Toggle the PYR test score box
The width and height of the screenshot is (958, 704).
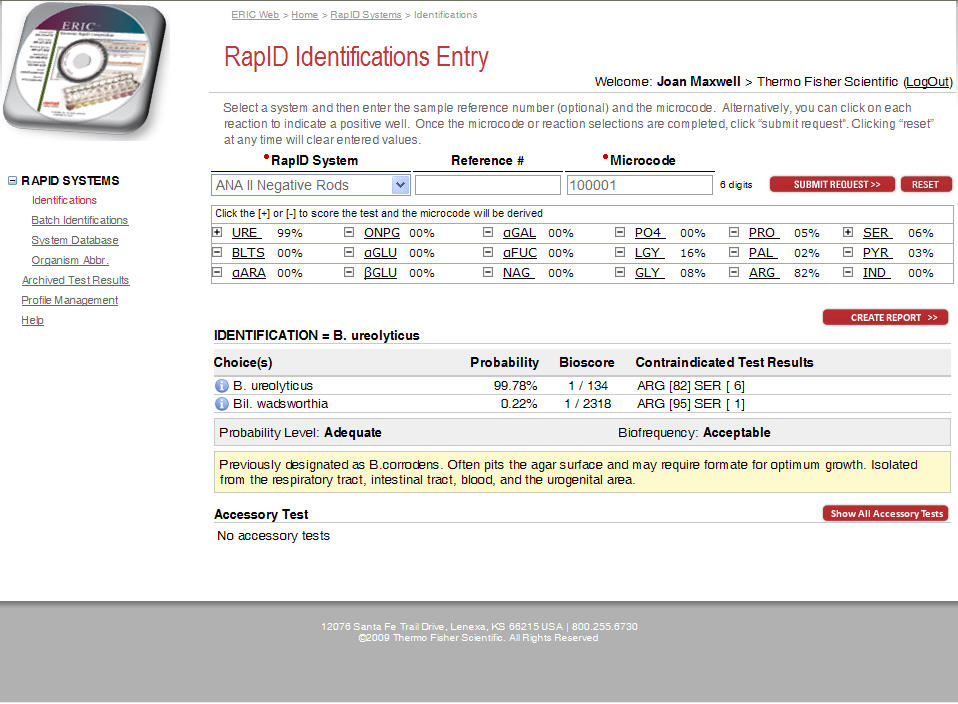pyautogui.click(x=847, y=252)
